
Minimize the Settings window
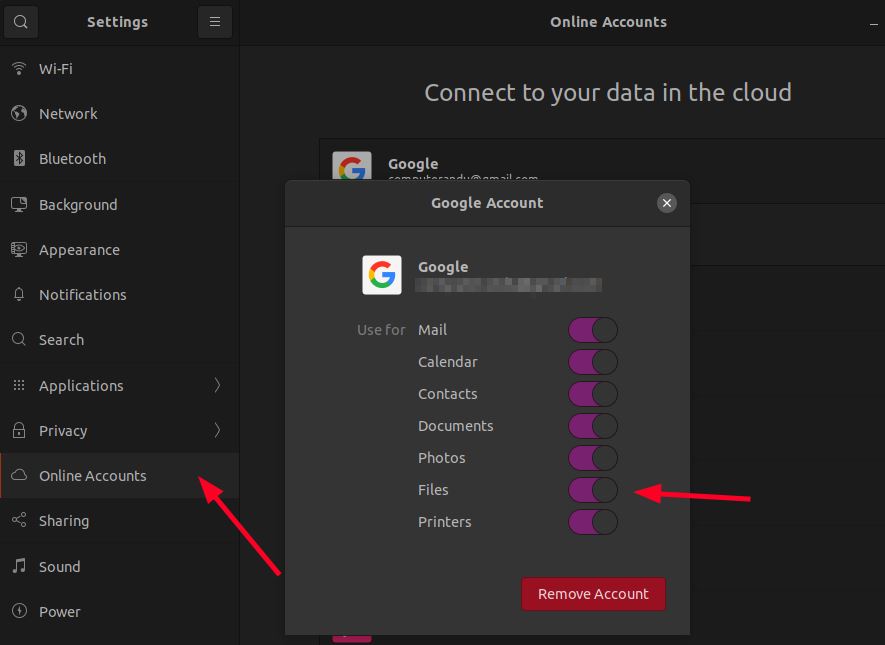(874, 24)
